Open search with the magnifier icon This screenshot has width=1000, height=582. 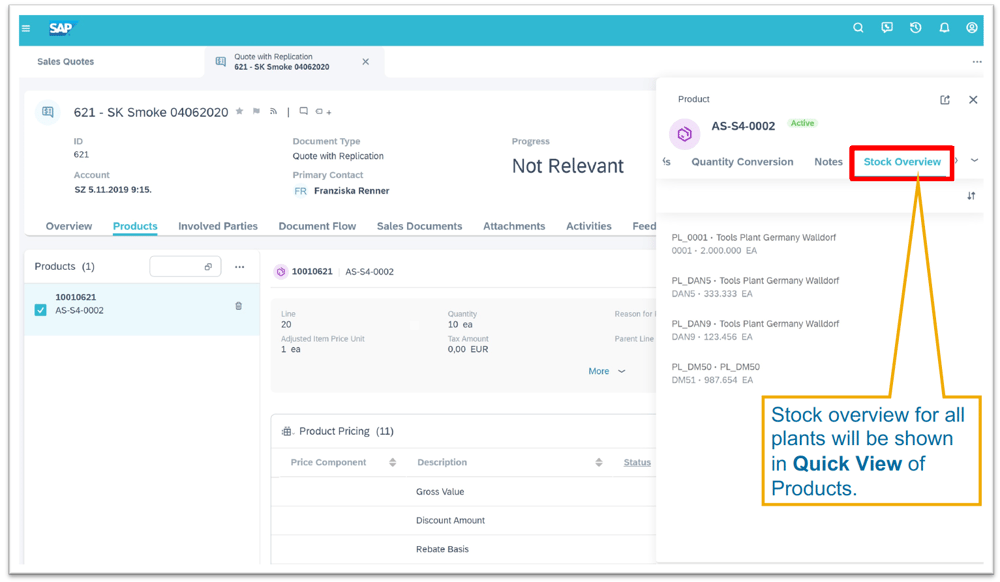(x=858, y=27)
